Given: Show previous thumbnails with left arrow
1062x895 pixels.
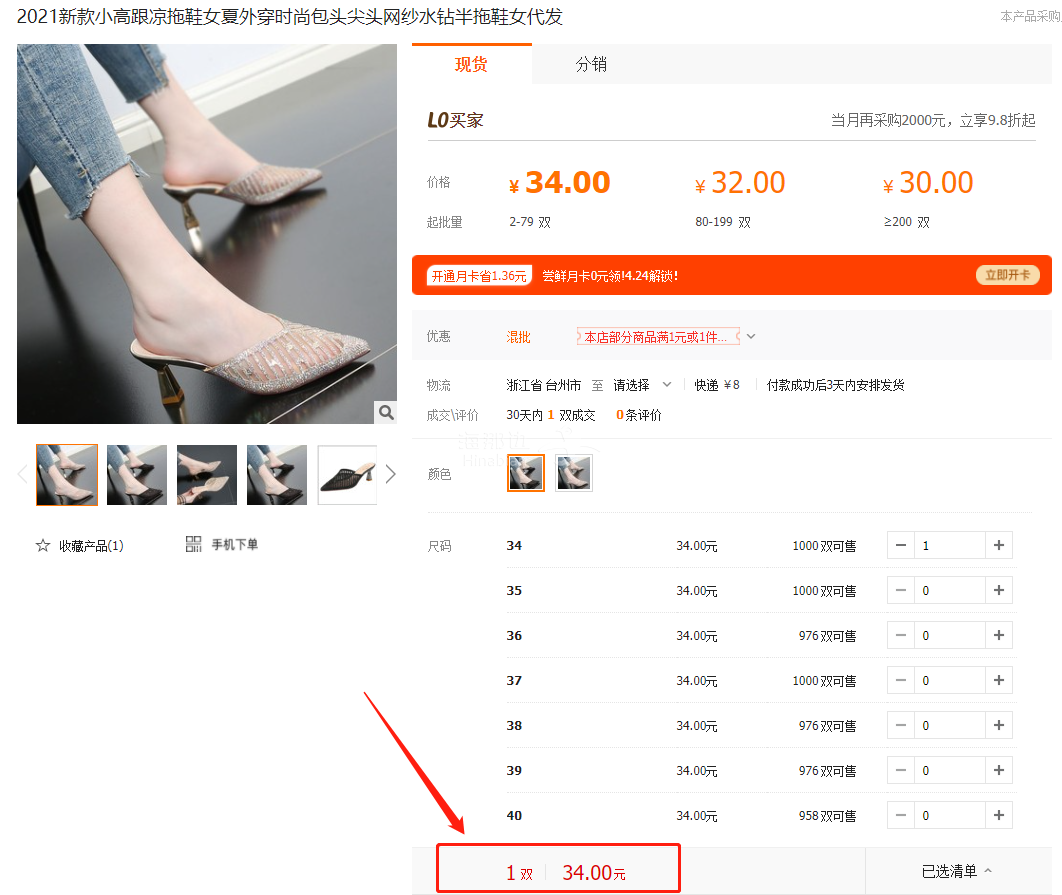Looking at the screenshot, I should (x=23, y=474).
